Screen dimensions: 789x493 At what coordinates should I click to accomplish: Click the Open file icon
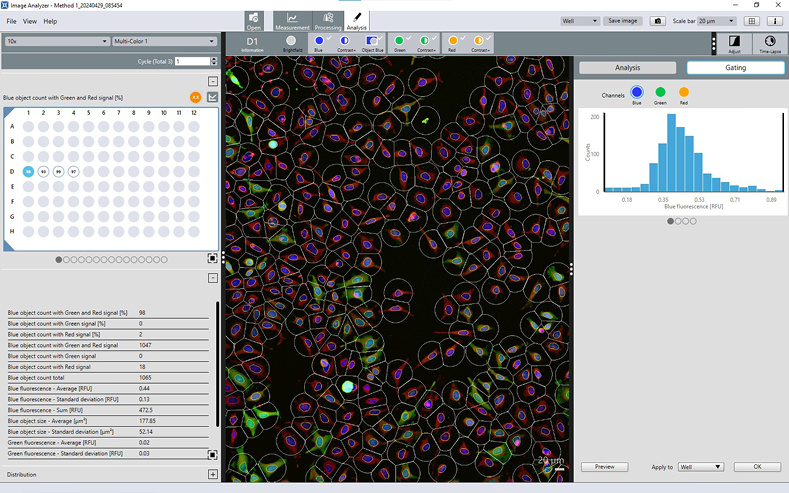tap(254, 20)
